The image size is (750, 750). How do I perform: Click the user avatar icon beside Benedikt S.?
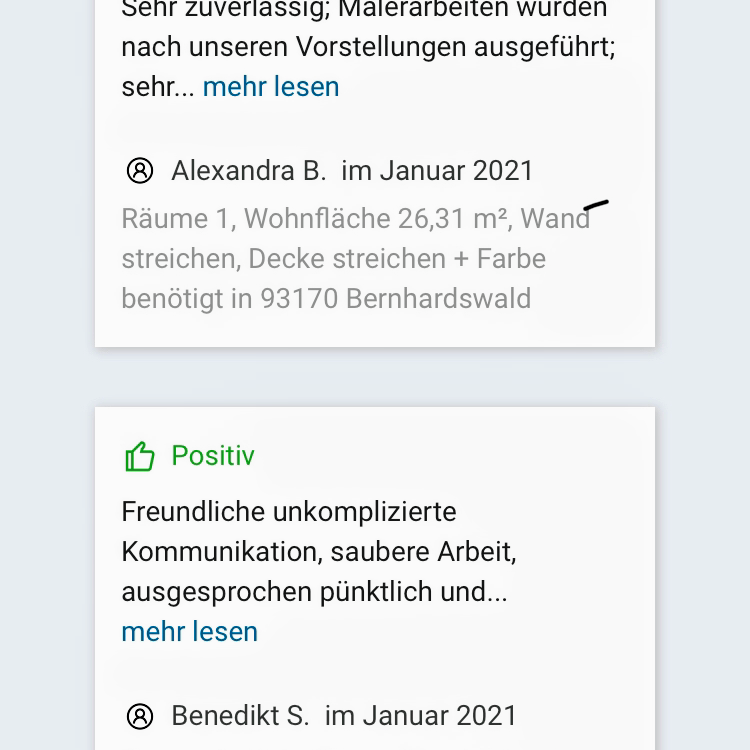140,716
